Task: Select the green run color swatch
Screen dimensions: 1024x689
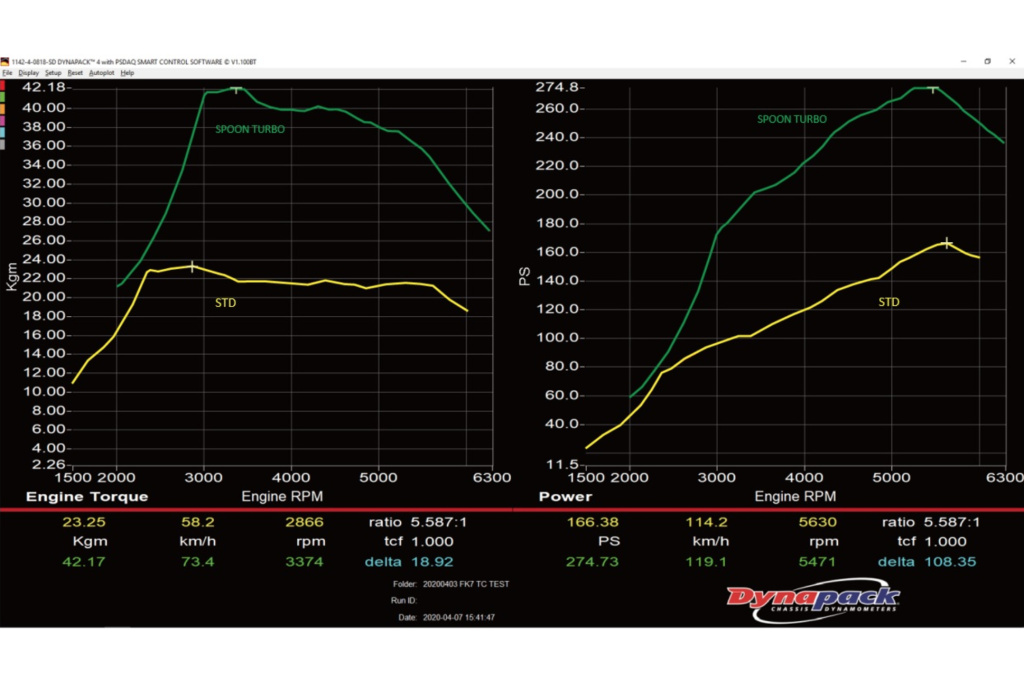Action: click(4, 96)
